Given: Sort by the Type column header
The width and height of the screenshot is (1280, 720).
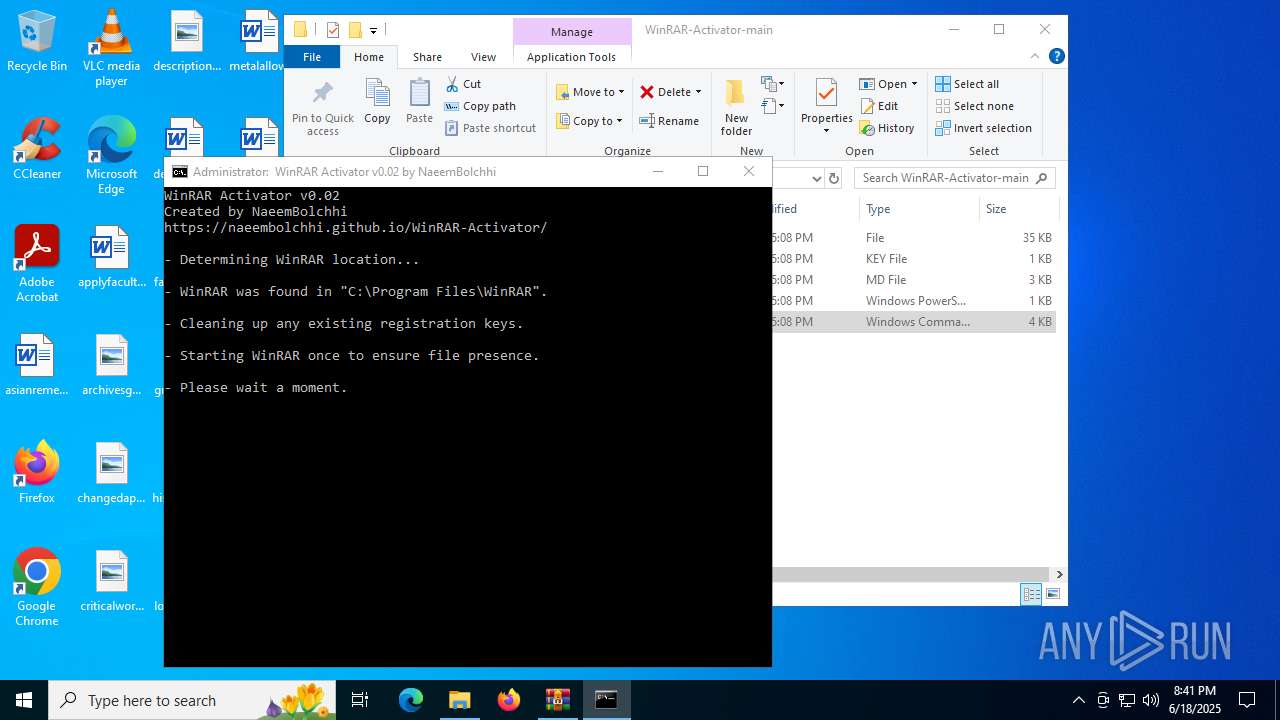Looking at the screenshot, I should tap(918, 209).
